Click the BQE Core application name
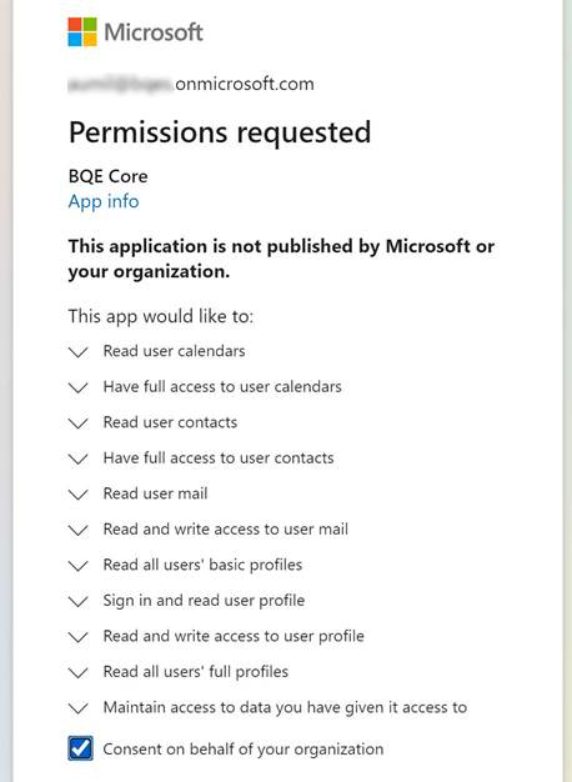This screenshot has width=572, height=782. 108,177
